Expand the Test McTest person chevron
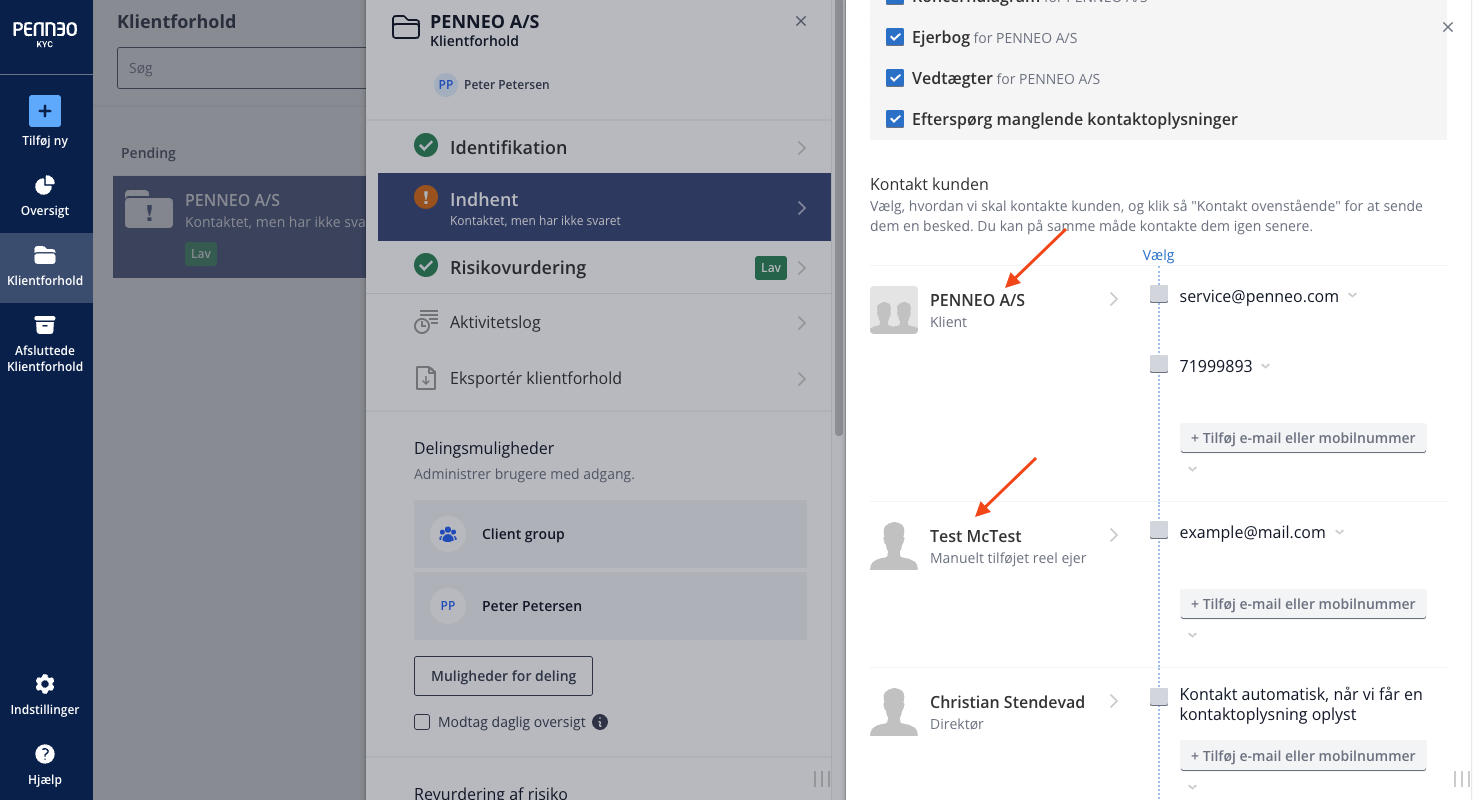Image resolution: width=1473 pixels, height=800 pixels. coord(1114,536)
